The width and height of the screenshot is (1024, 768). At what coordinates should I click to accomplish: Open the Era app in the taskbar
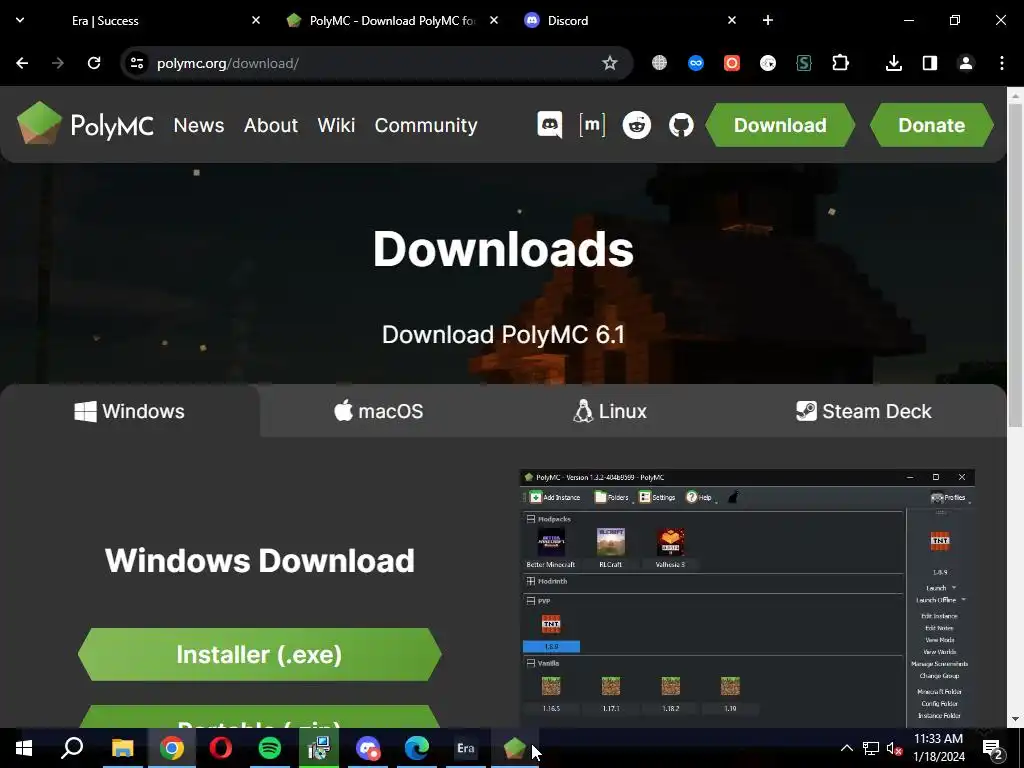point(465,748)
